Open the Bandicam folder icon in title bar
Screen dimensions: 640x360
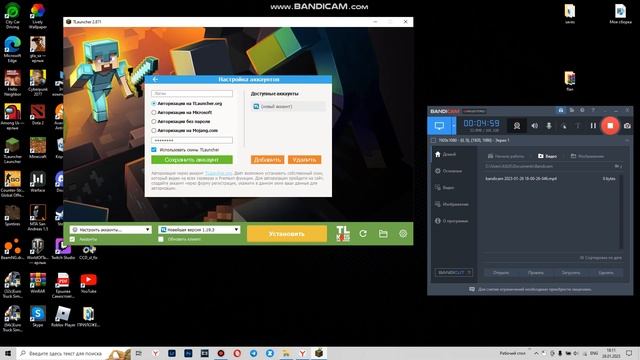[572, 111]
